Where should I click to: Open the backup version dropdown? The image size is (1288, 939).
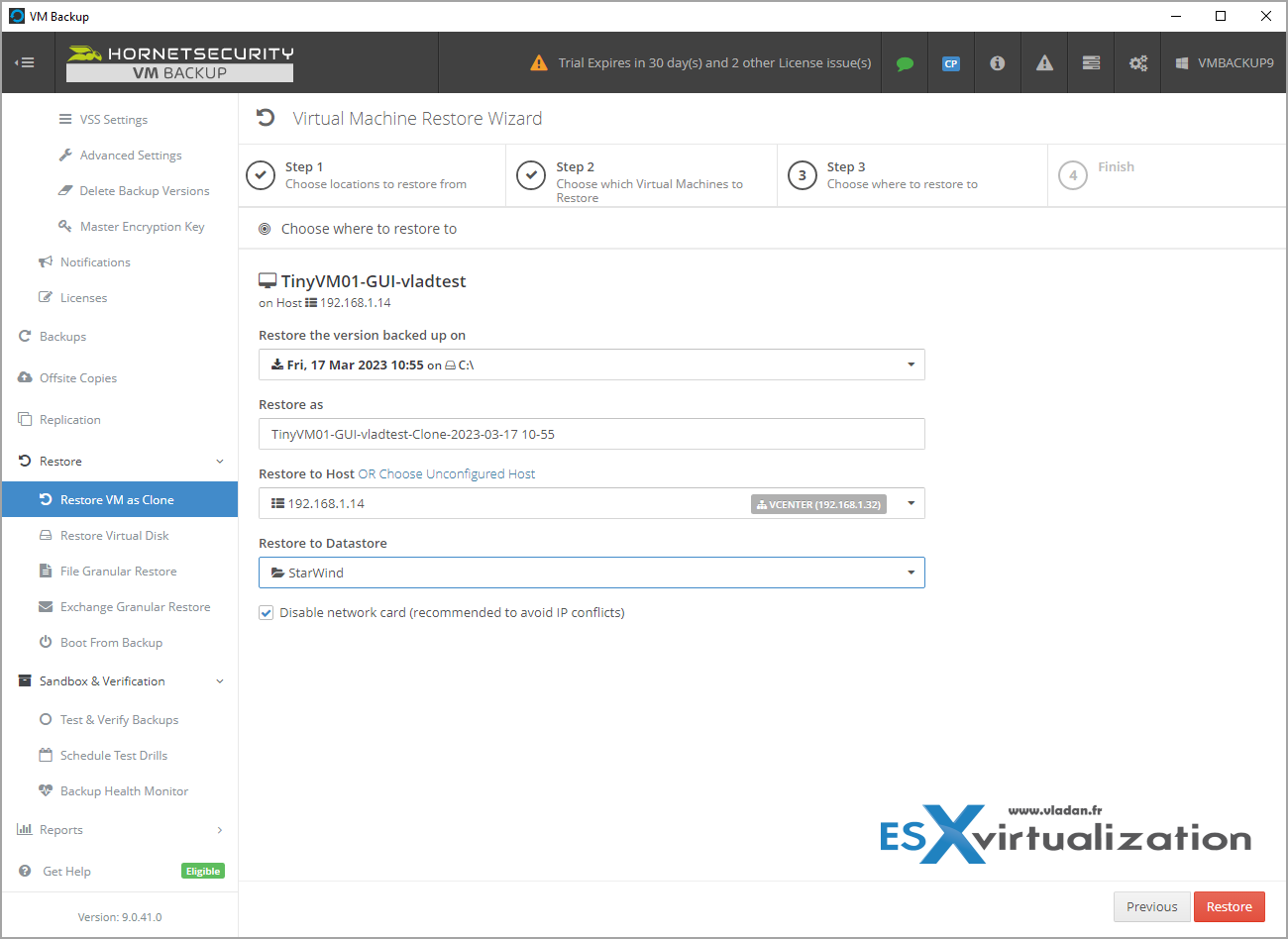point(591,365)
